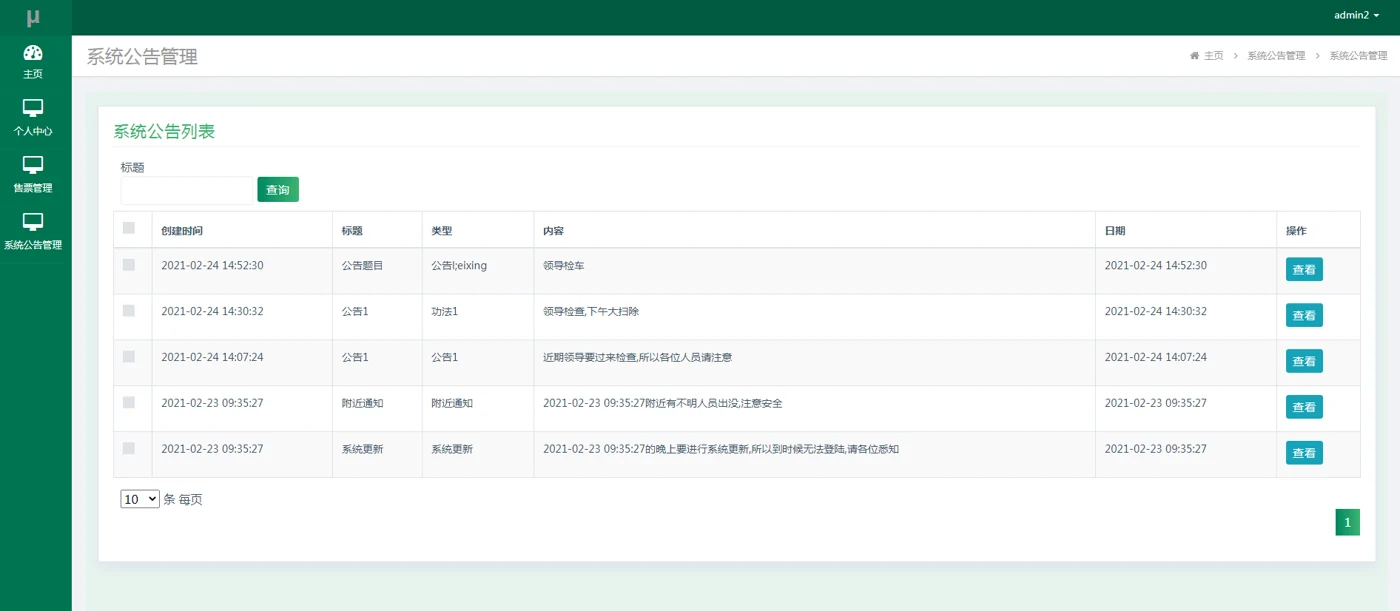Select the checkbox for the 14:07:24 announcement row

pyautogui.click(x=129, y=357)
